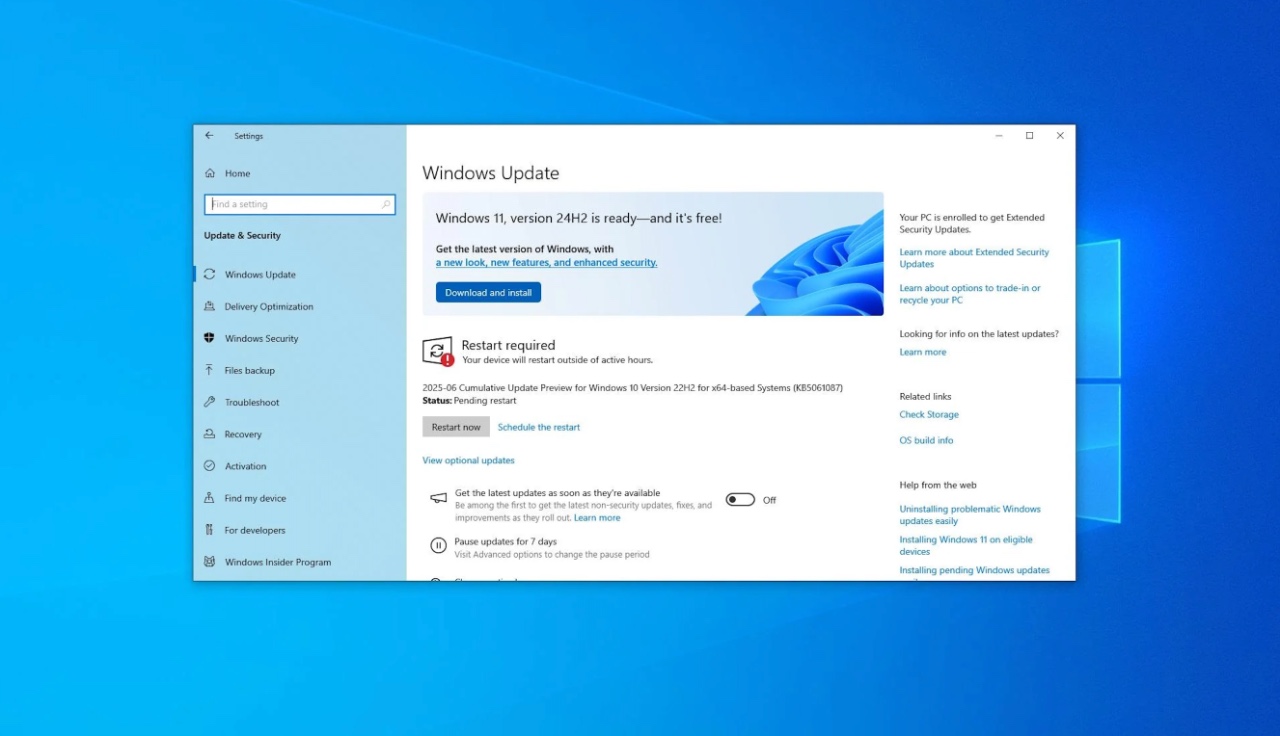Click the Windows Update sync icon in sidebar
This screenshot has width=1280, height=736.
[210, 274]
